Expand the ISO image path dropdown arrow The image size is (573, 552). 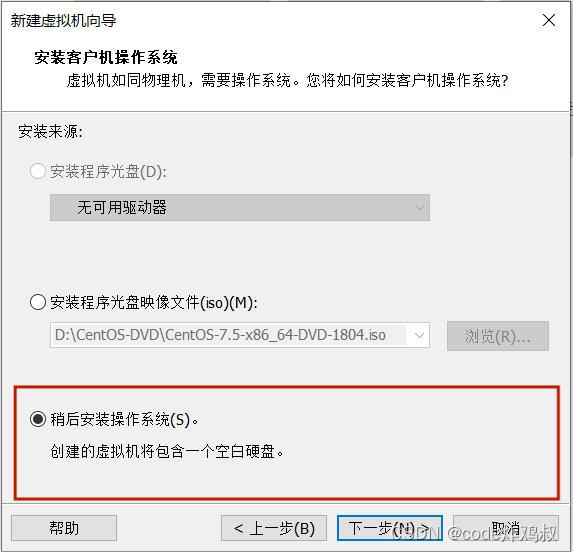[x=419, y=335]
